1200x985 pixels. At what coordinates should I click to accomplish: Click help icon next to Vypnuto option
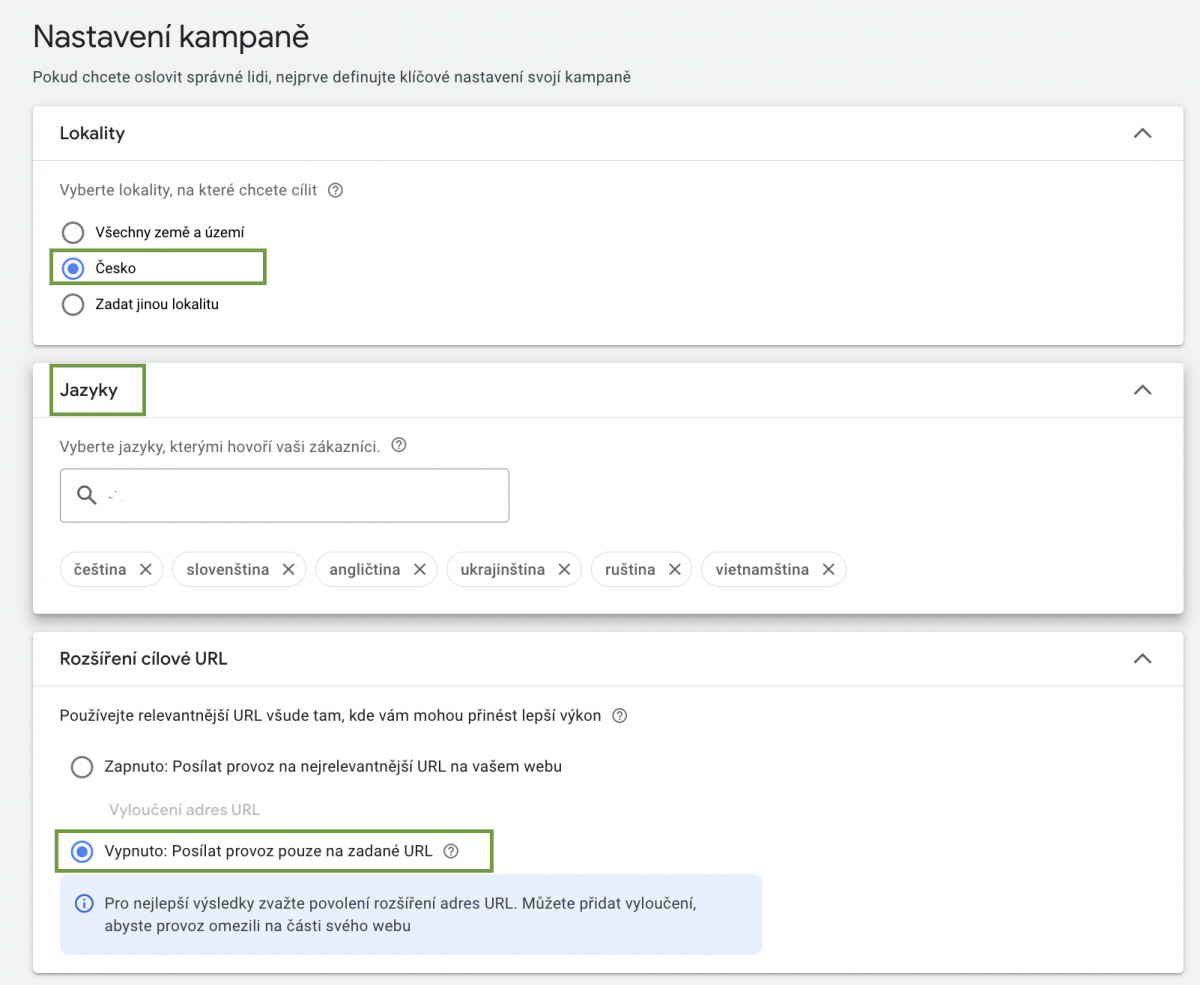(x=451, y=851)
